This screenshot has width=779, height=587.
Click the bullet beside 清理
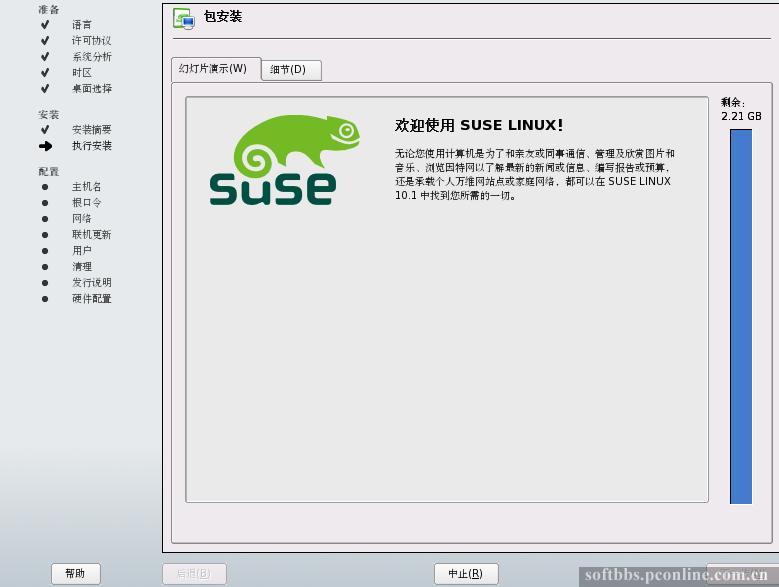click(x=45, y=267)
